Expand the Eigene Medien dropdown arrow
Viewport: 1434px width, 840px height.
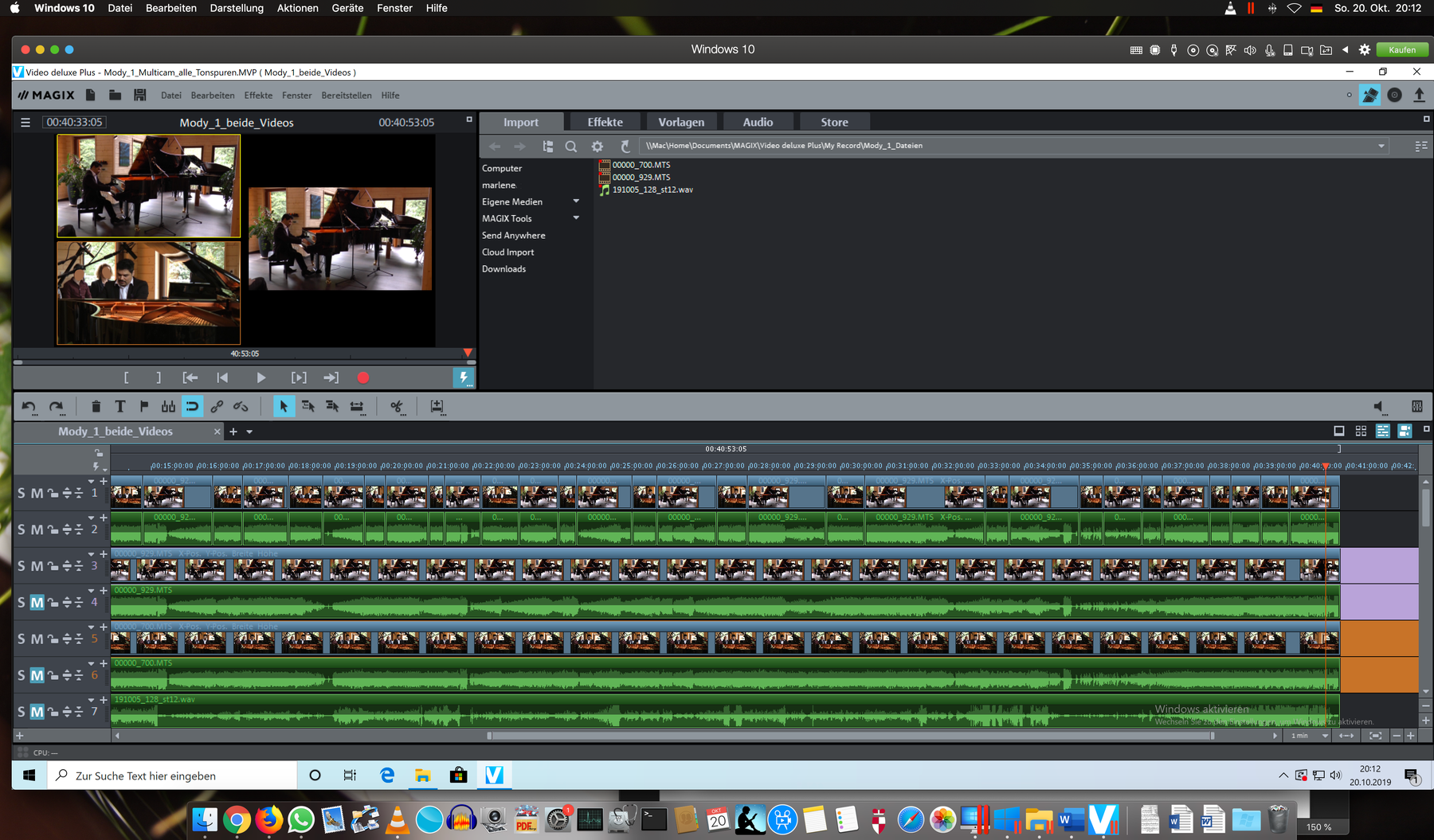(x=576, y=201)
